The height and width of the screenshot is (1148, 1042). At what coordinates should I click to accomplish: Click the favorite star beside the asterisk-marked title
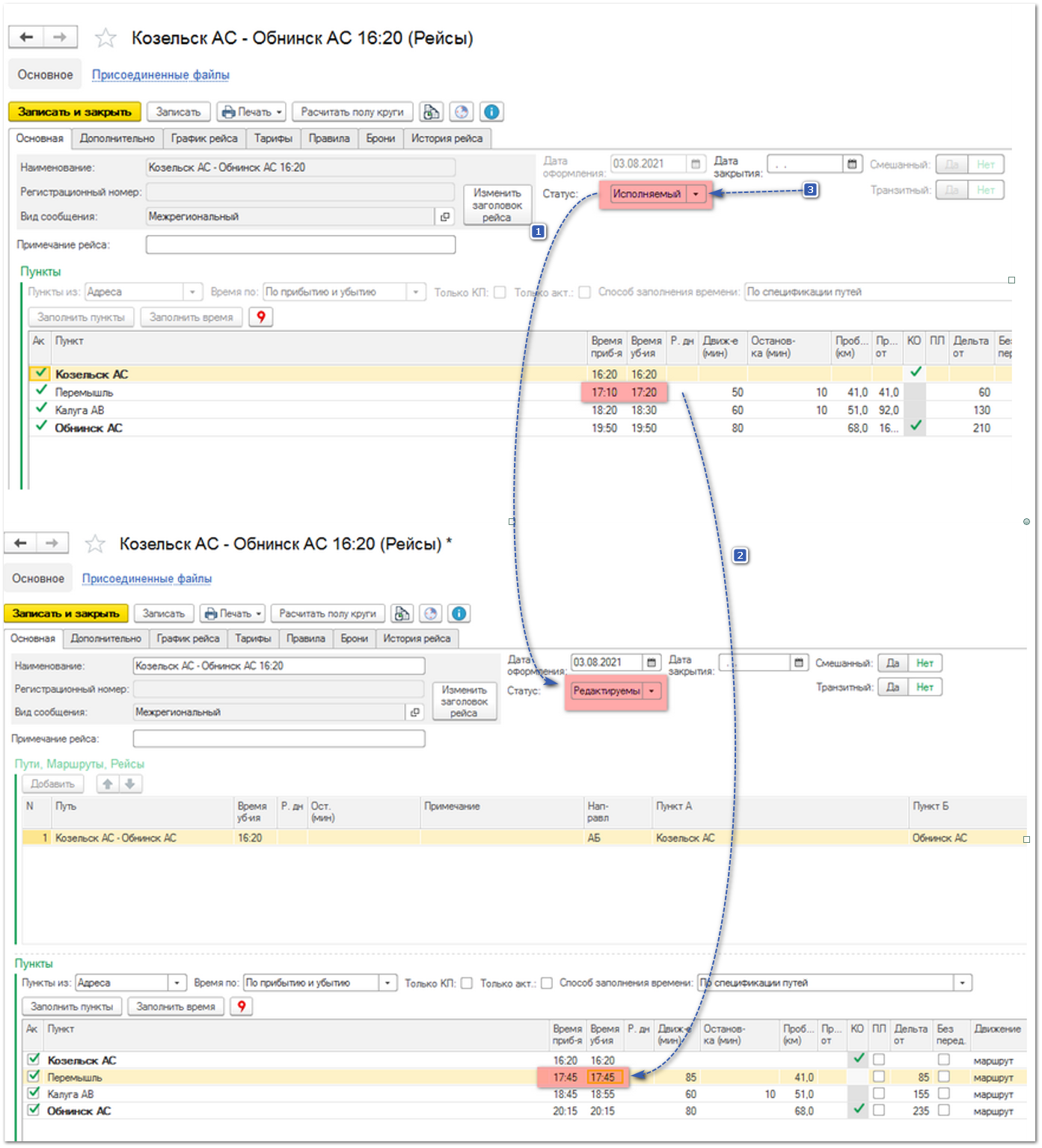[95, 544]
